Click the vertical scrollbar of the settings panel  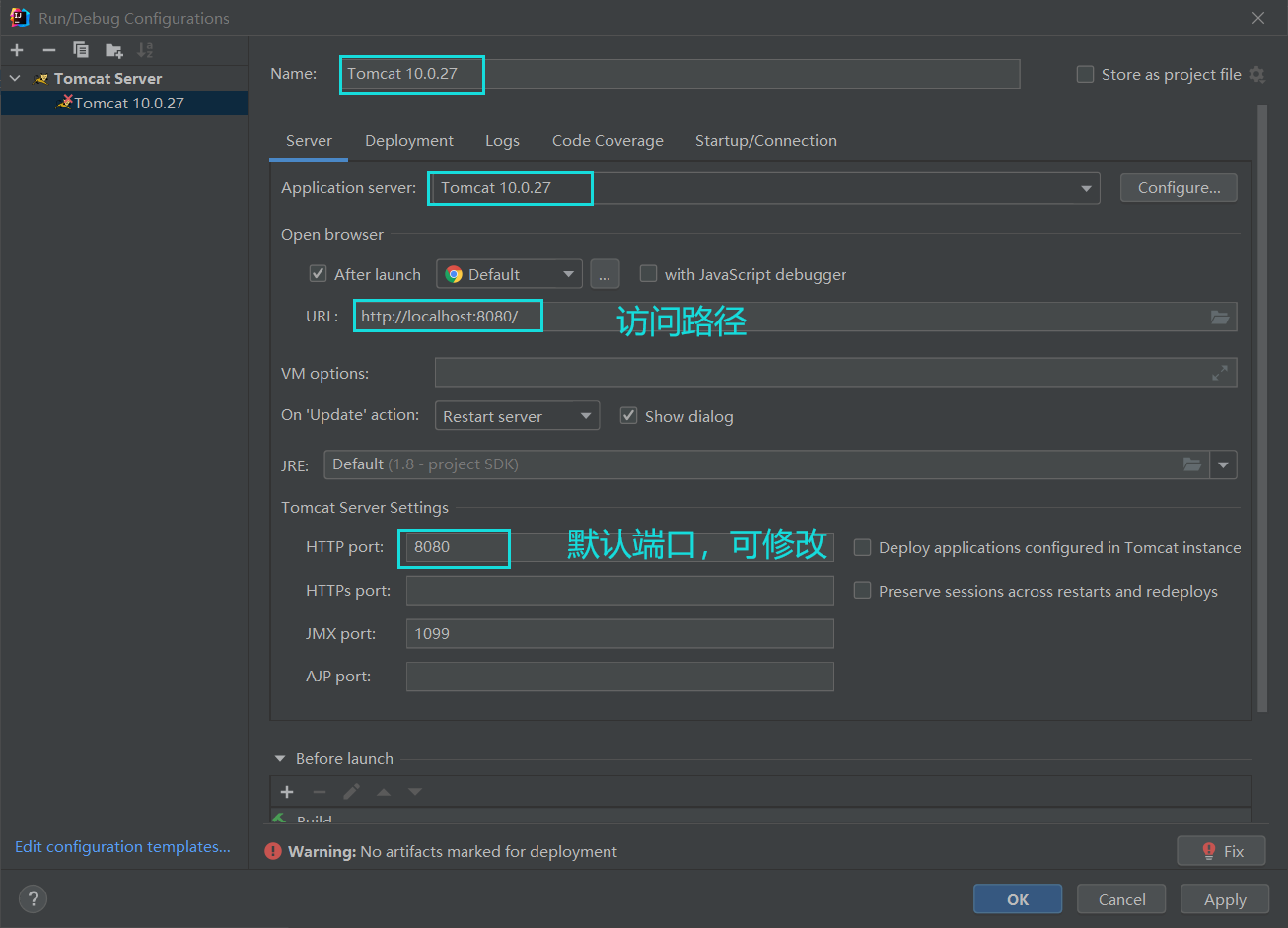click(x=1262, y=406)
